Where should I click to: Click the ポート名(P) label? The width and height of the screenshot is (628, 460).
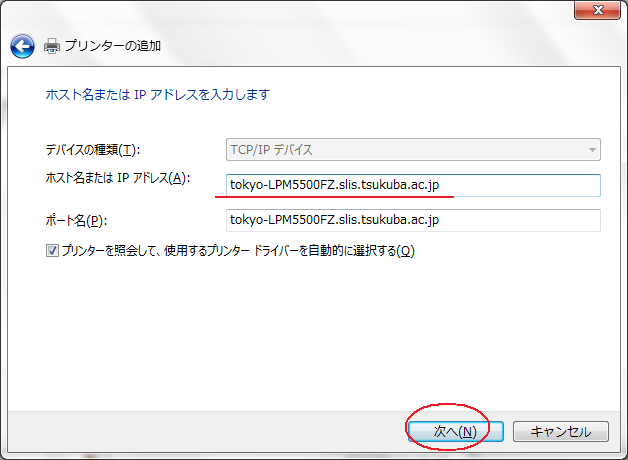pyautogui.click(x=76, y=220)
